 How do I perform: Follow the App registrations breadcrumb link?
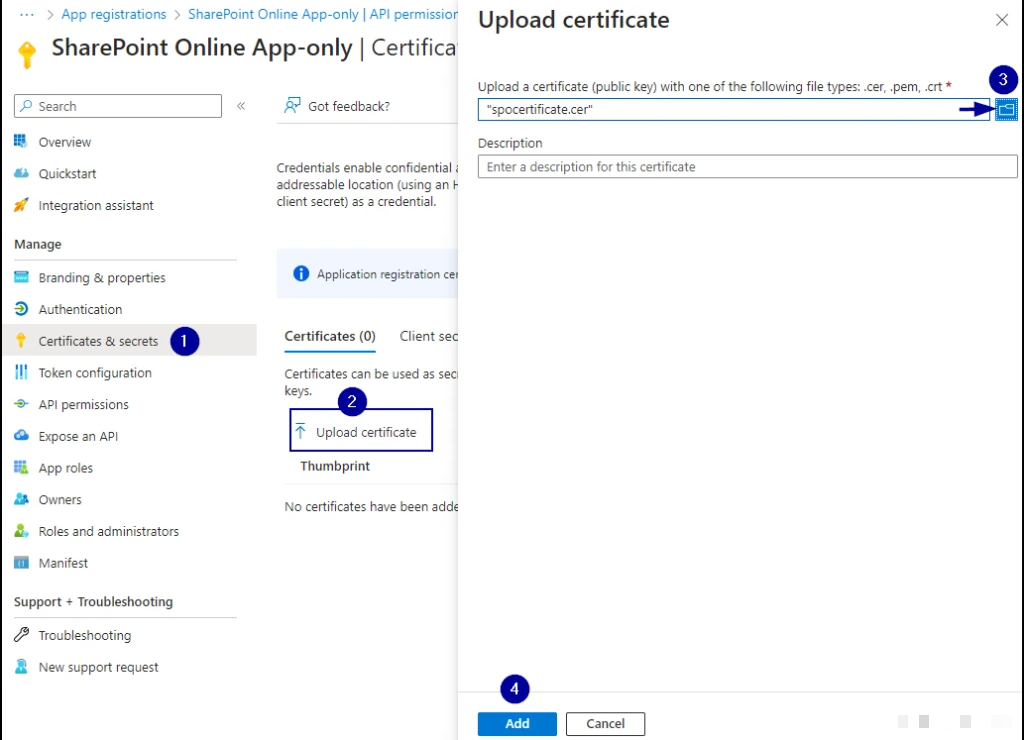click(114, 15)
